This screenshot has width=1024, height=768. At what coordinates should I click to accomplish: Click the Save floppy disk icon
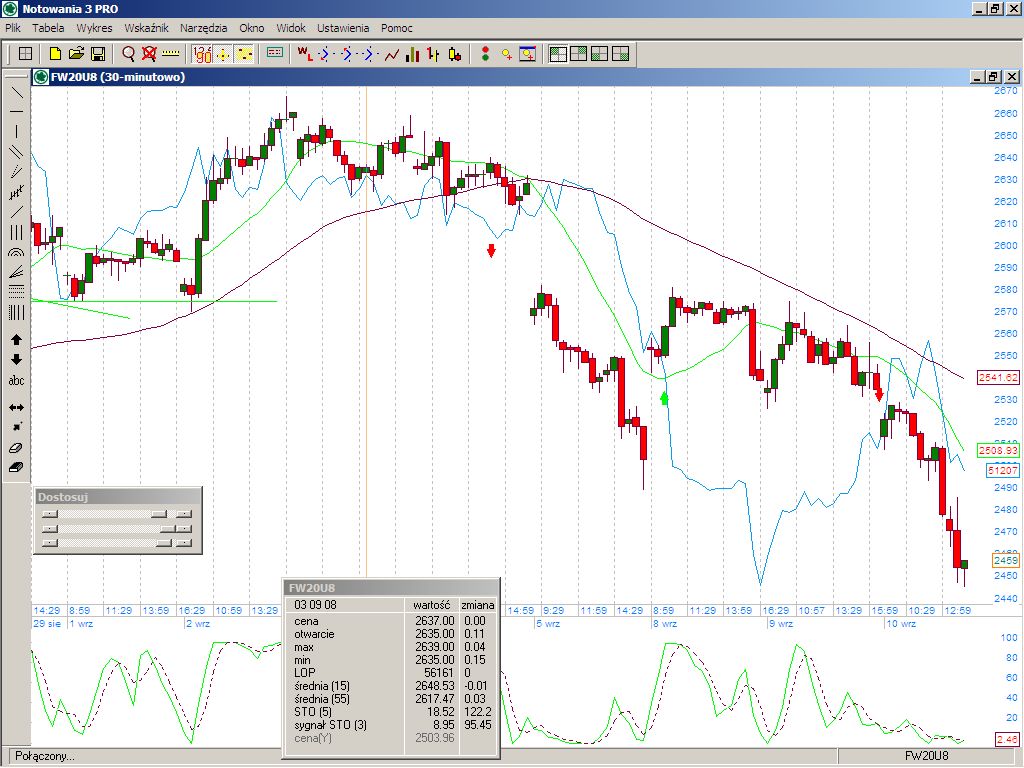coord(98,54)
